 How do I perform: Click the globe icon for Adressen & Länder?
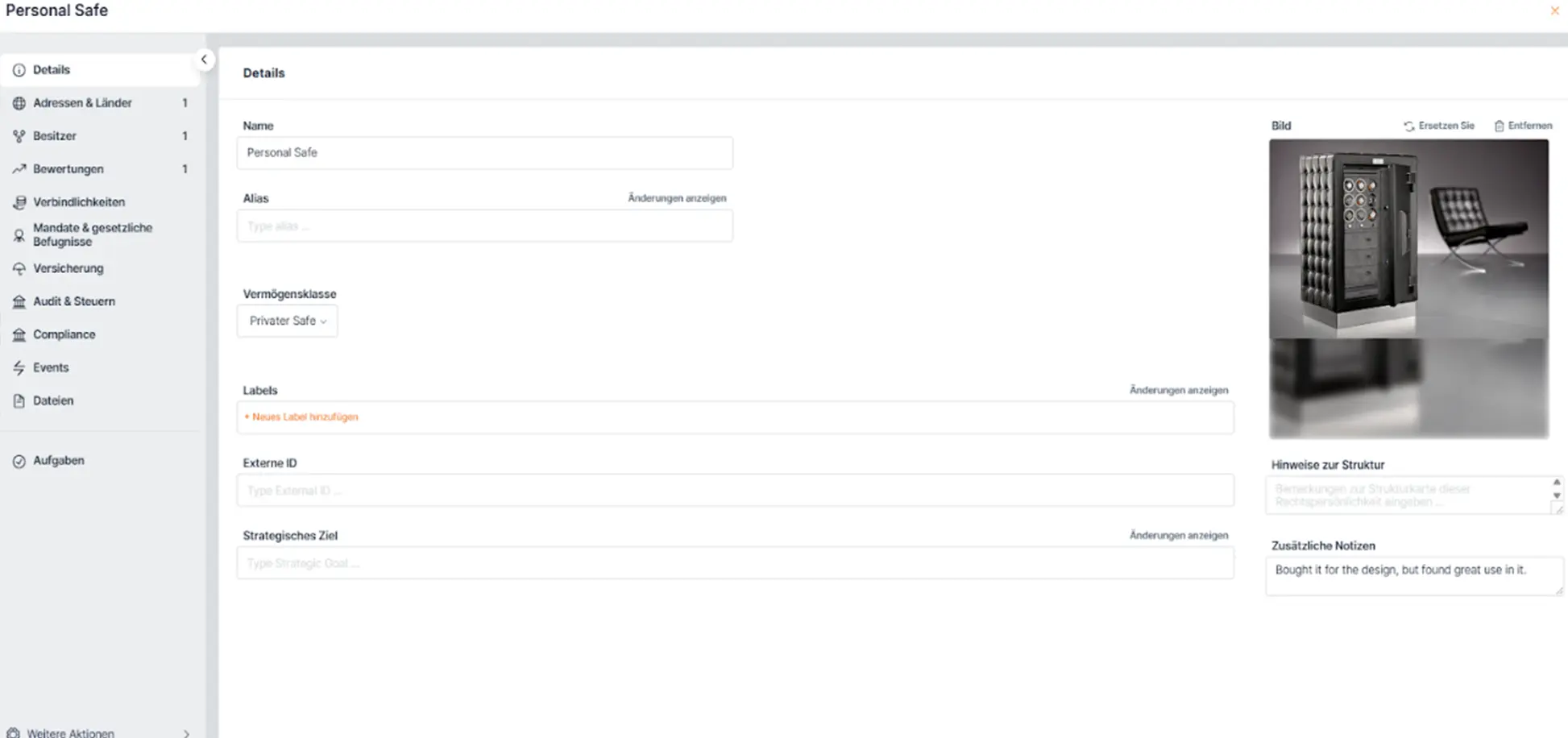[19, 103]
